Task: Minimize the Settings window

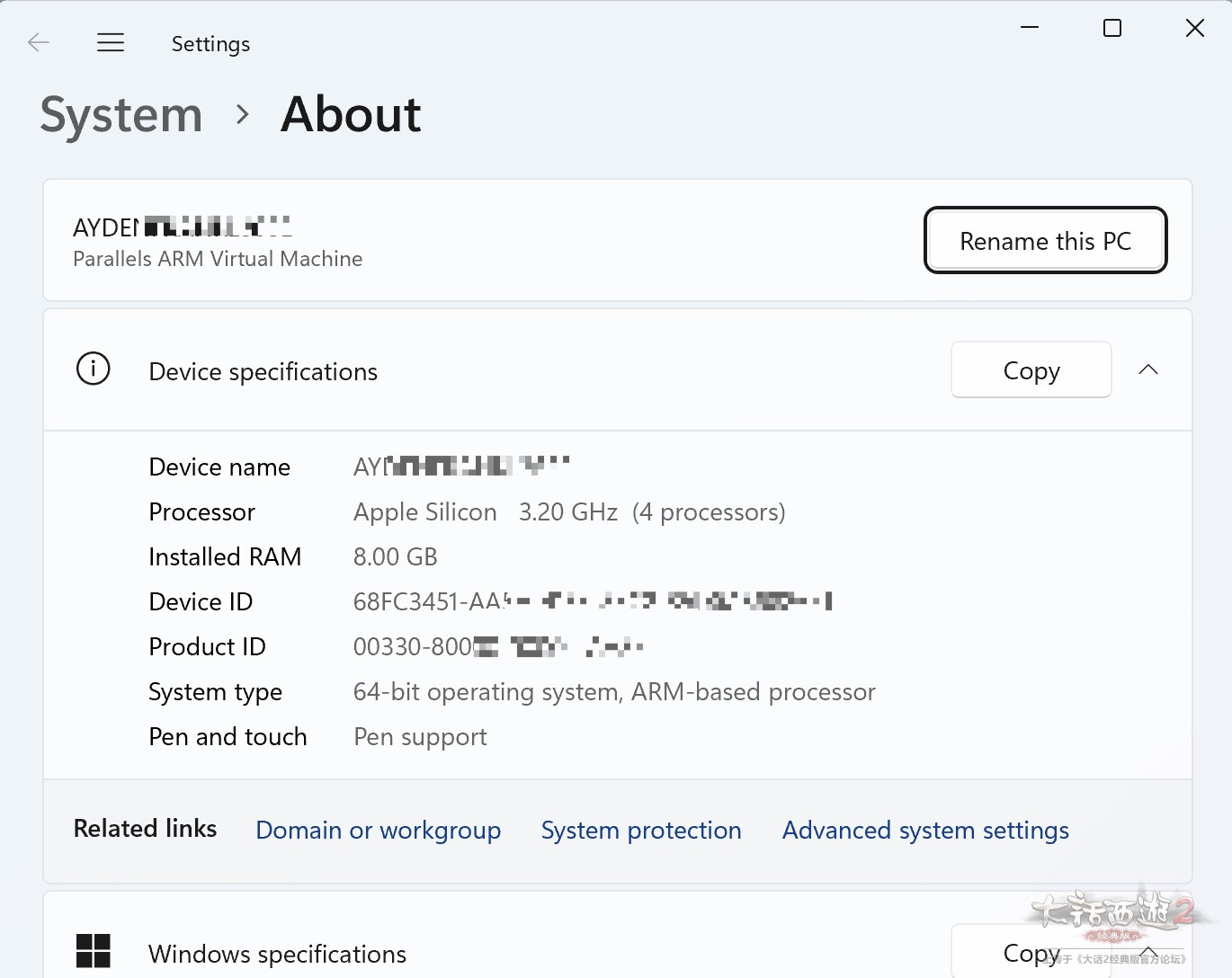Action: click(x=1030, y=28)
